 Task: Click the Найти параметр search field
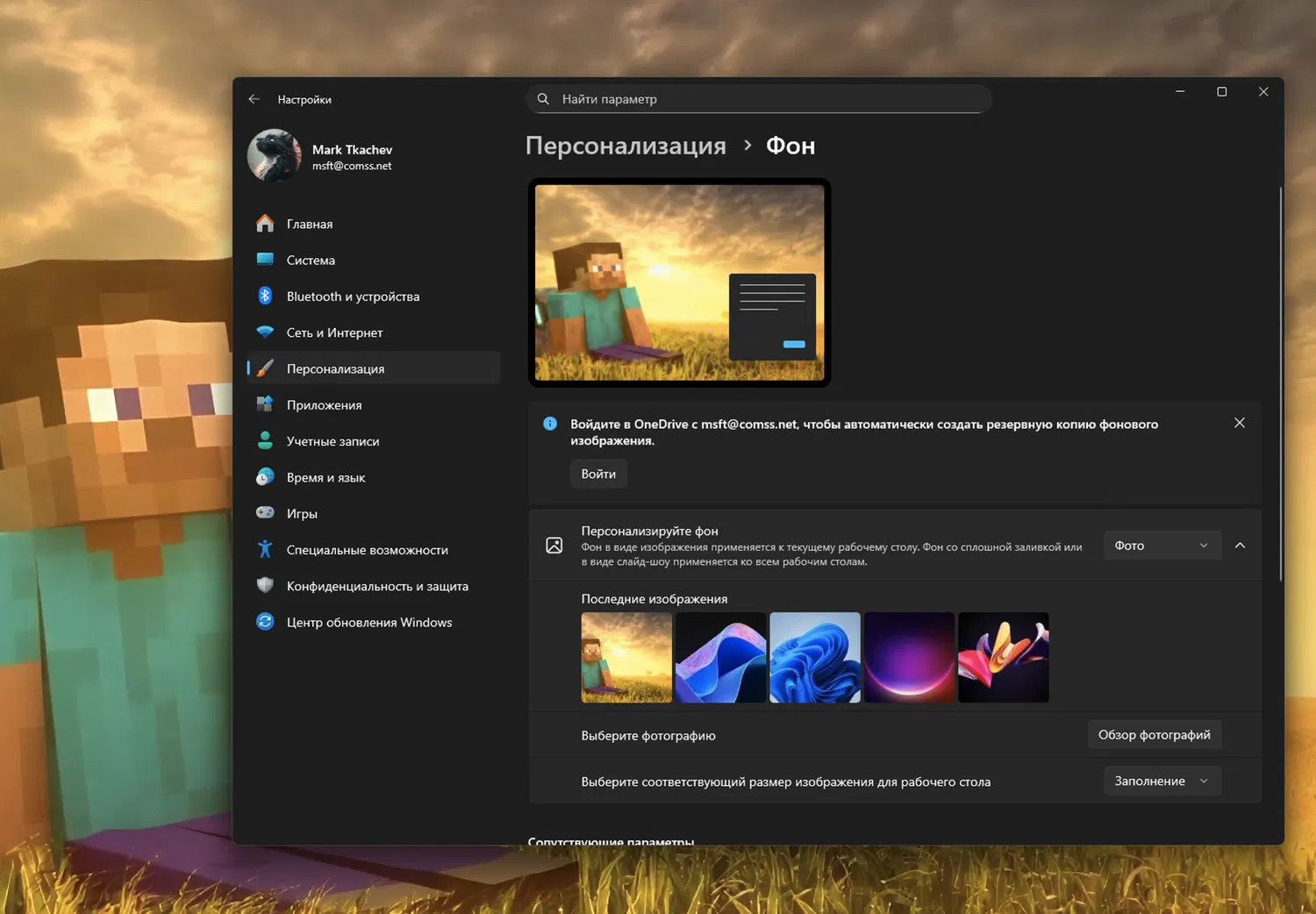[759, 99]
